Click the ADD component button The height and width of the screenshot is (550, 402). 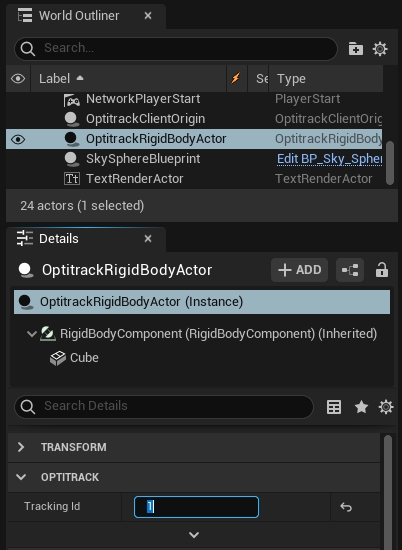[300, 270]
